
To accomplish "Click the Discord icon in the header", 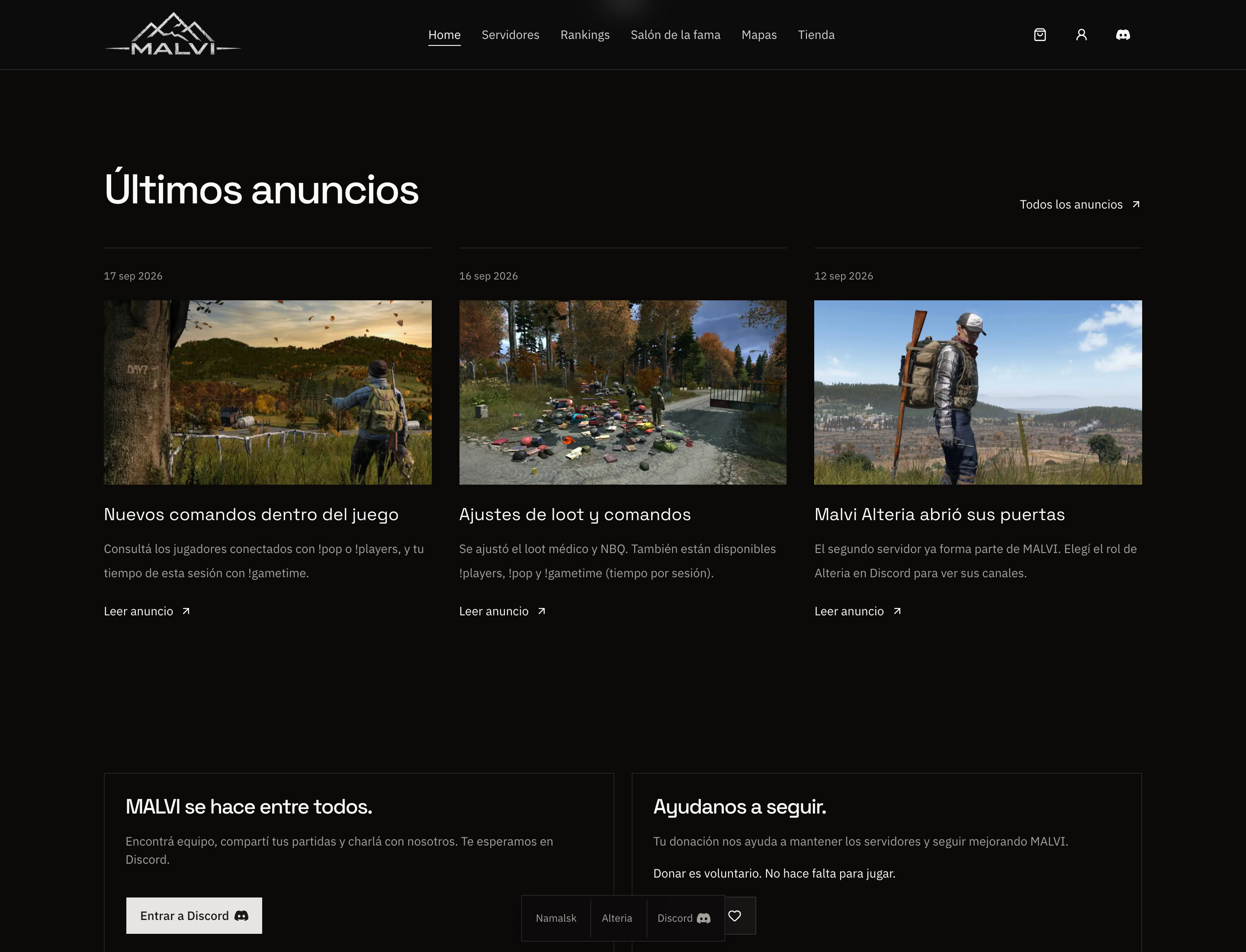I will click(1122, 35).
